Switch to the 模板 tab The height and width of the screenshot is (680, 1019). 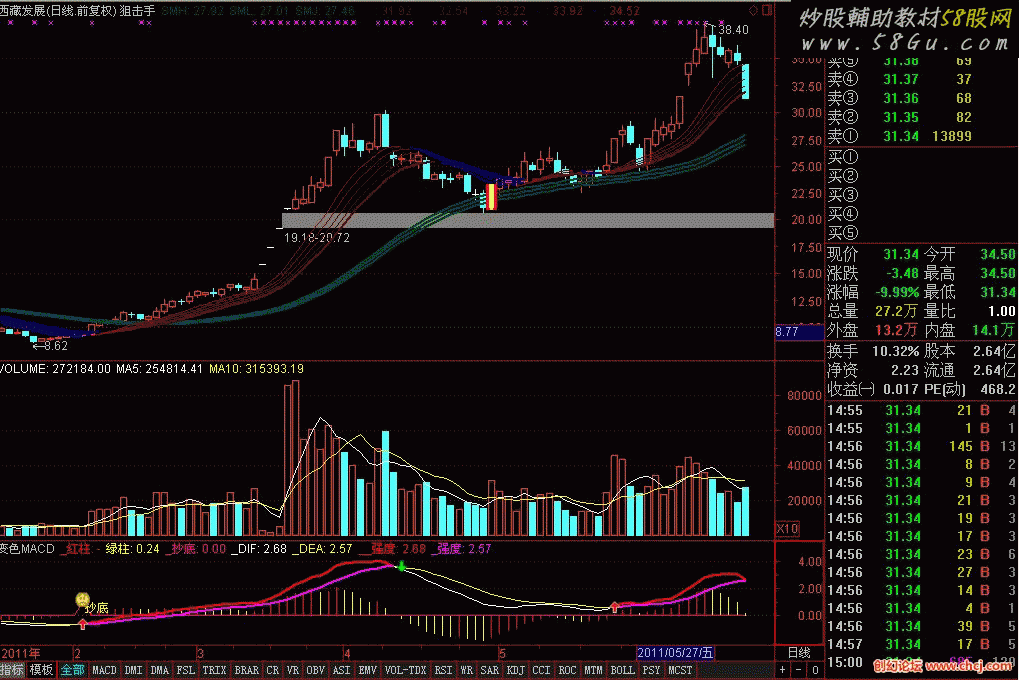coord(41,670)
